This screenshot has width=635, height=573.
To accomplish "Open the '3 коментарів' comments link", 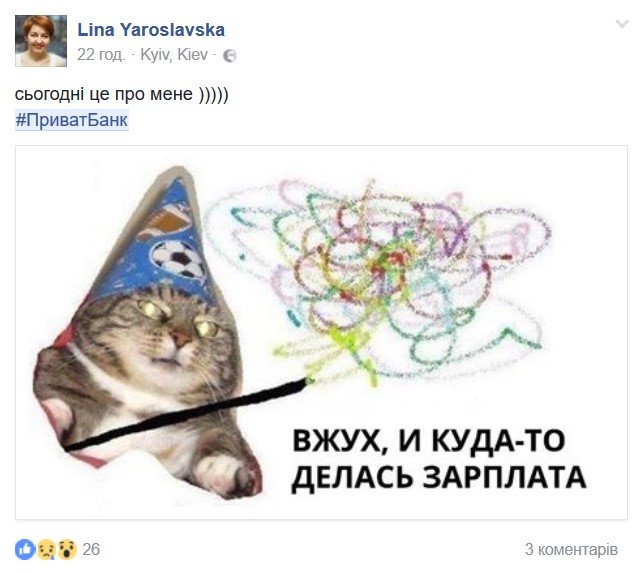I will tap(571, 550).
